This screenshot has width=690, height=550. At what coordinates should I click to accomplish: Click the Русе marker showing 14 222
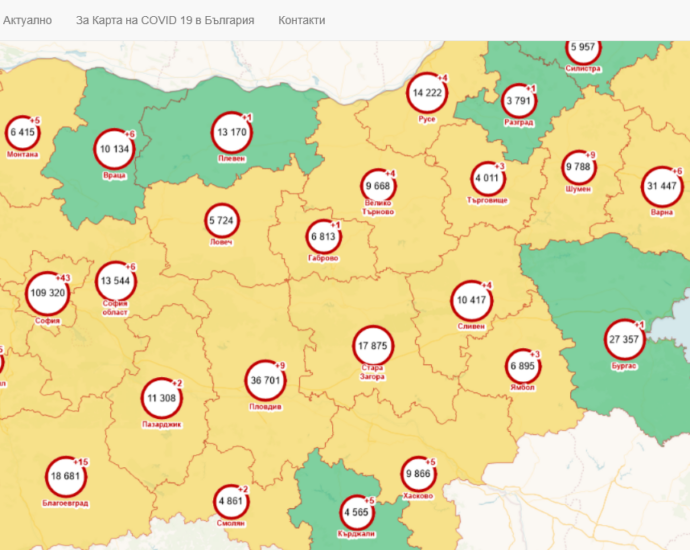click(427, 93)
